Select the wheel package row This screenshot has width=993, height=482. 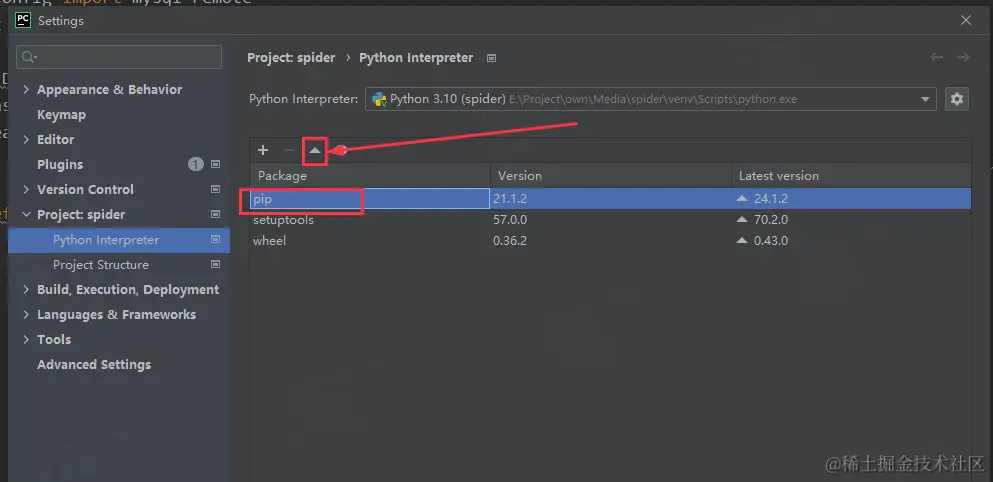[x=610, y=241]
